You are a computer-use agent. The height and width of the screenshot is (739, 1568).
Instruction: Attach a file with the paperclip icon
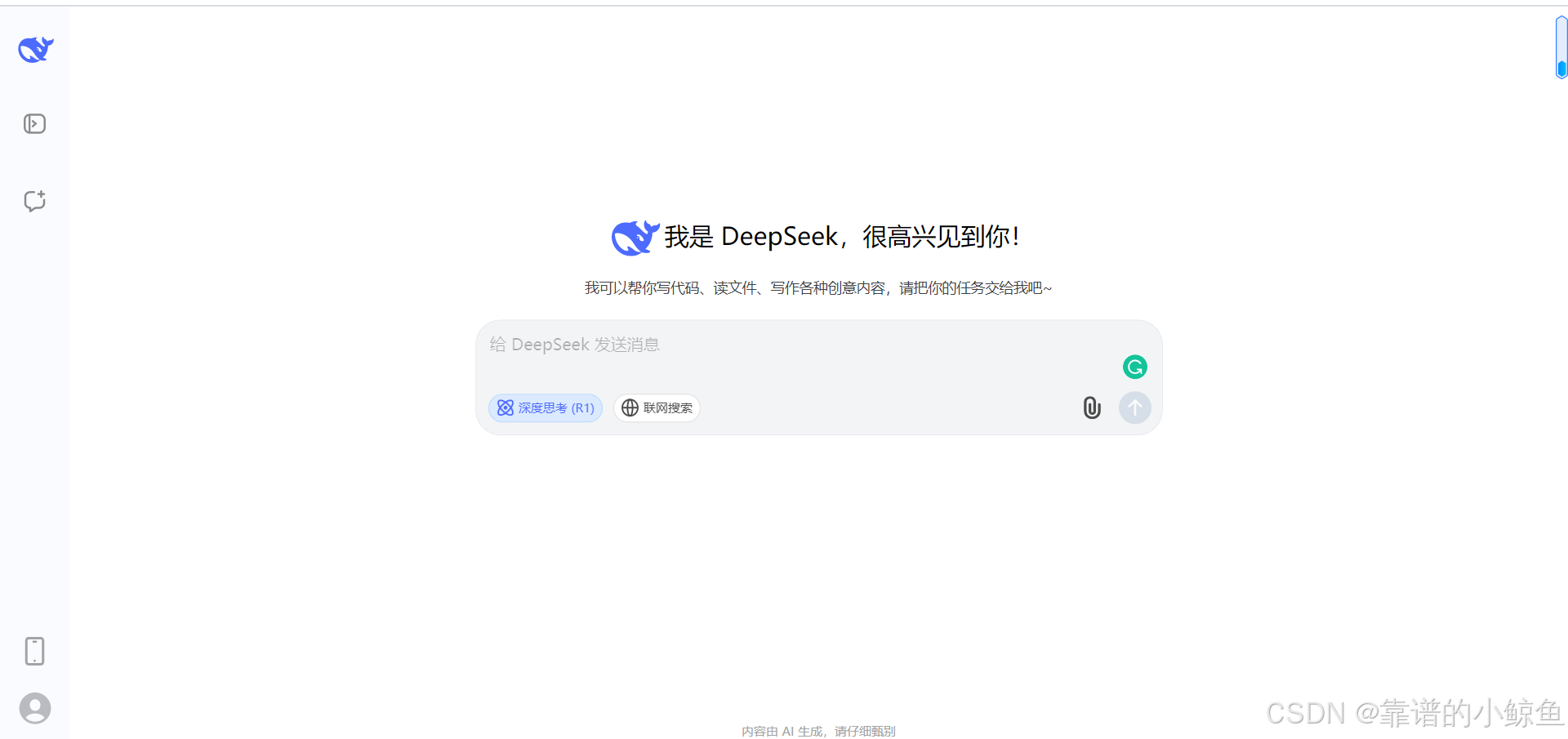coord(1092,407)
